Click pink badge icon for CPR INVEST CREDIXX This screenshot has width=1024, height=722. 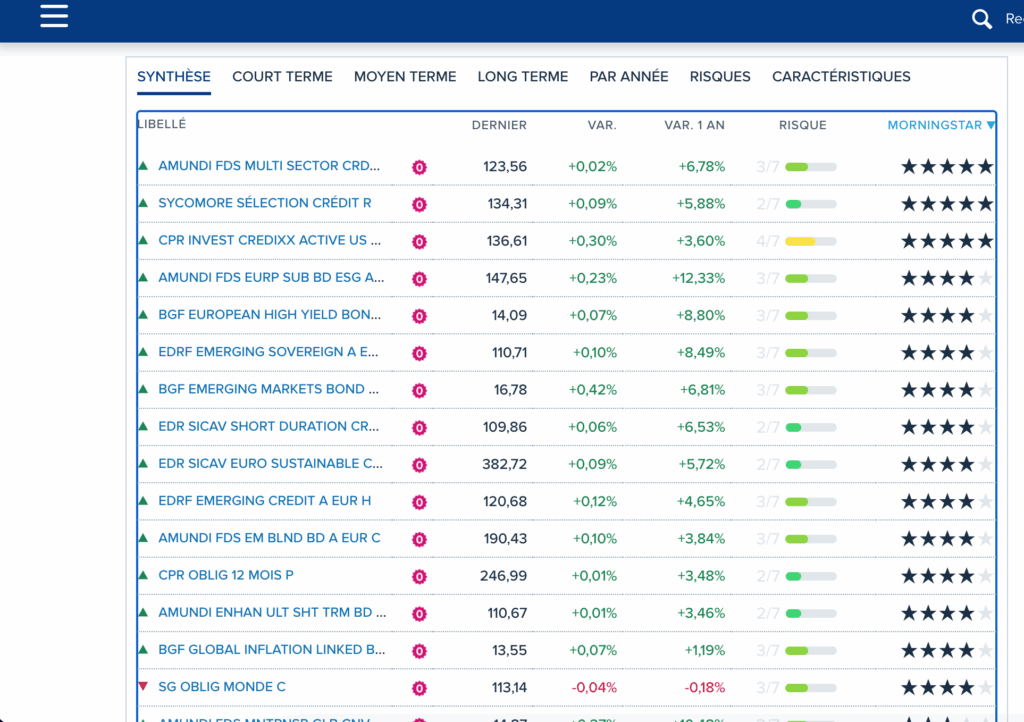point(419,242)
